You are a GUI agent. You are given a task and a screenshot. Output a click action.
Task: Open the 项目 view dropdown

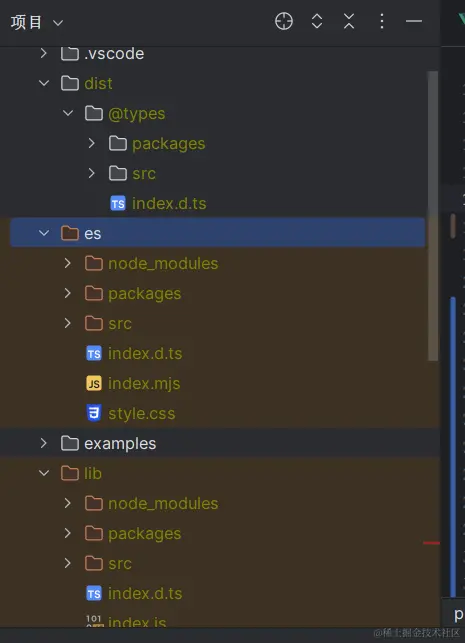(37, 22)
